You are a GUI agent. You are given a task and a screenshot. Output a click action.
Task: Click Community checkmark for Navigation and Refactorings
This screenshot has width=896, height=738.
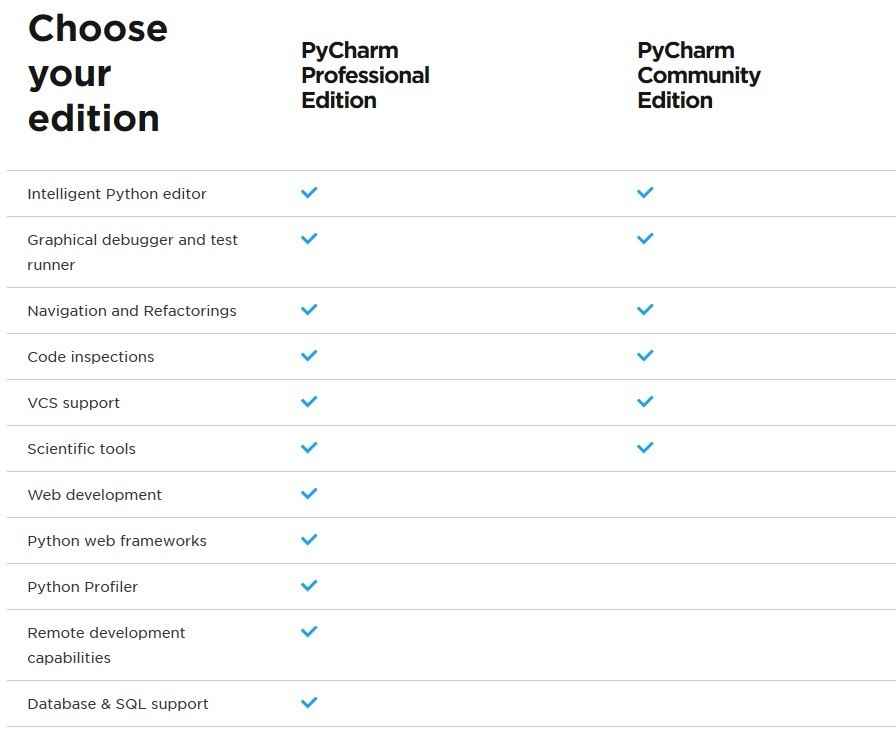coord(645,310)
